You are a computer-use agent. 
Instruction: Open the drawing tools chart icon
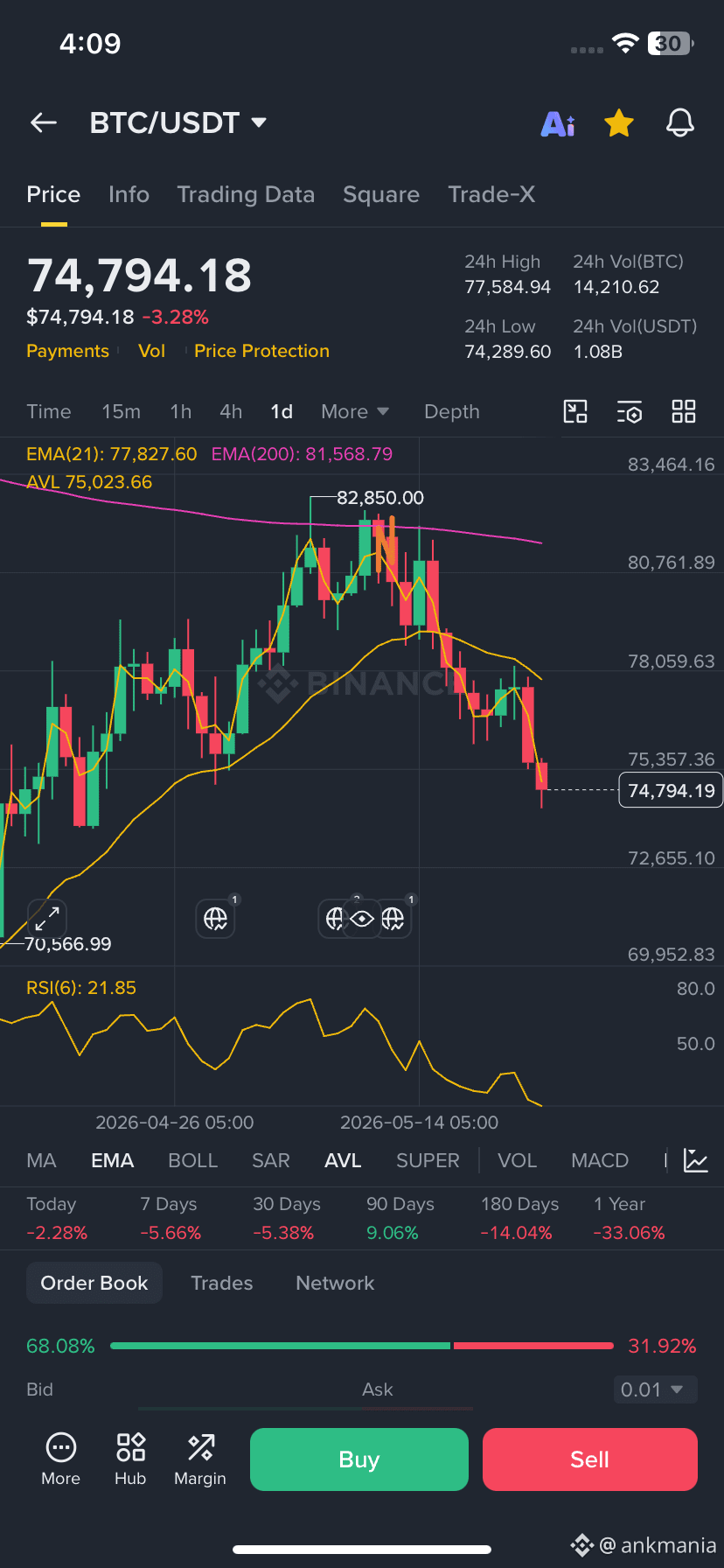pos(575,411)
